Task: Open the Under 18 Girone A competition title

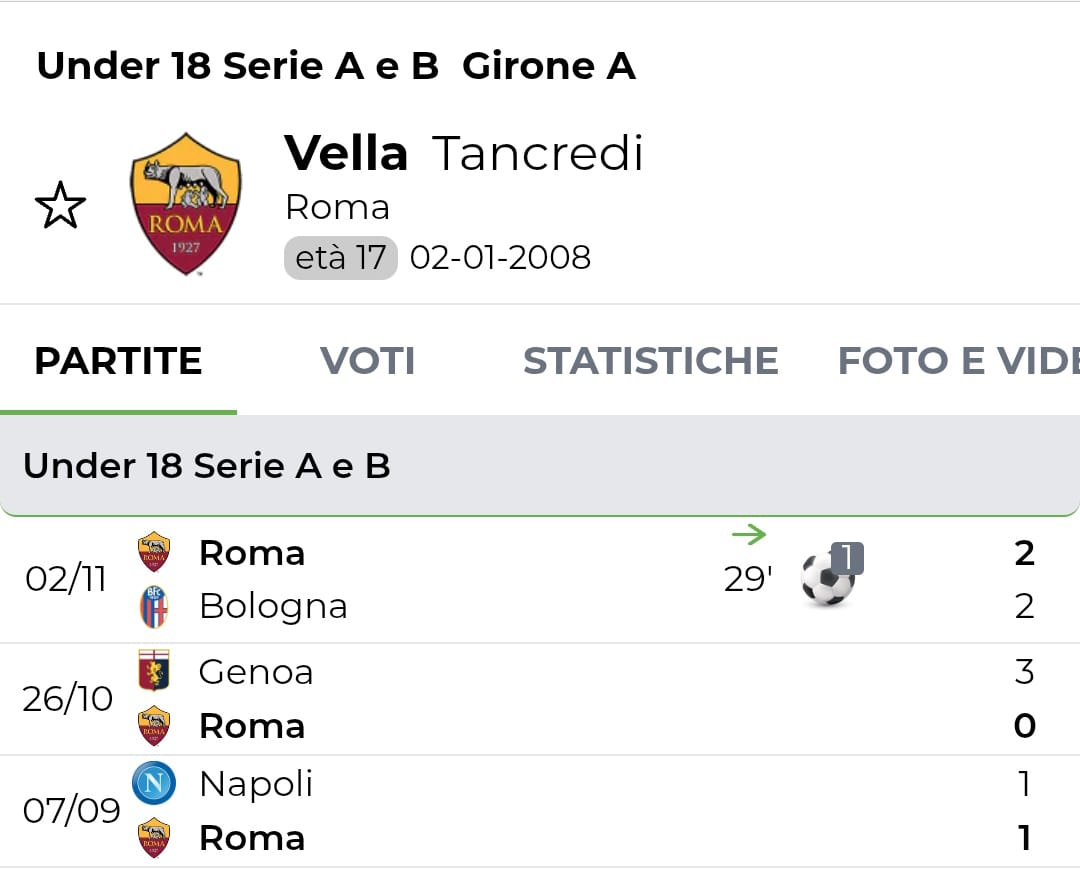Action: [336, 66]
